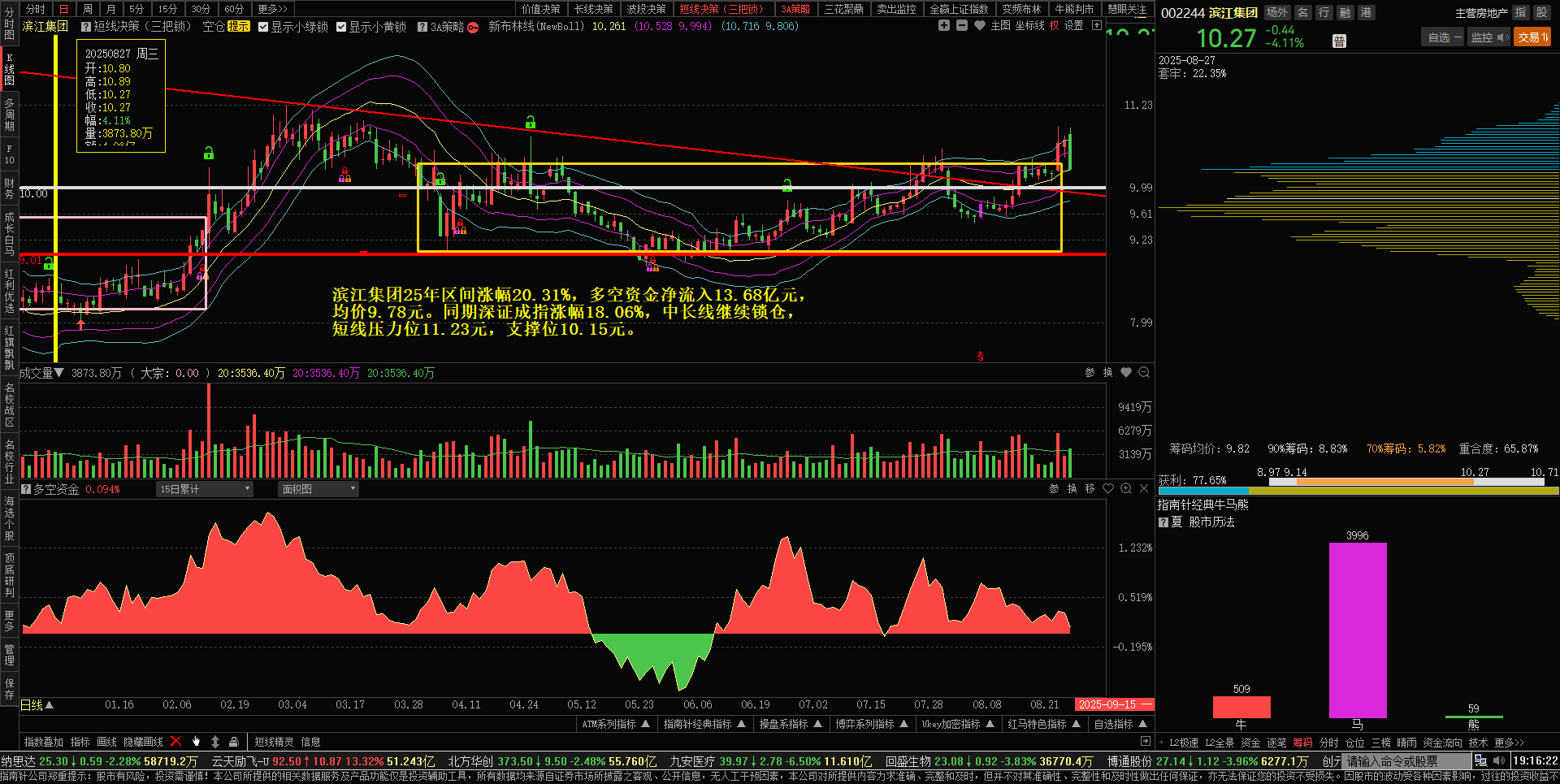This screenshot has width=1560, height=784.
Task: Toggle 自选 minus button to remove from watchlist
Action: [1445, 37]
